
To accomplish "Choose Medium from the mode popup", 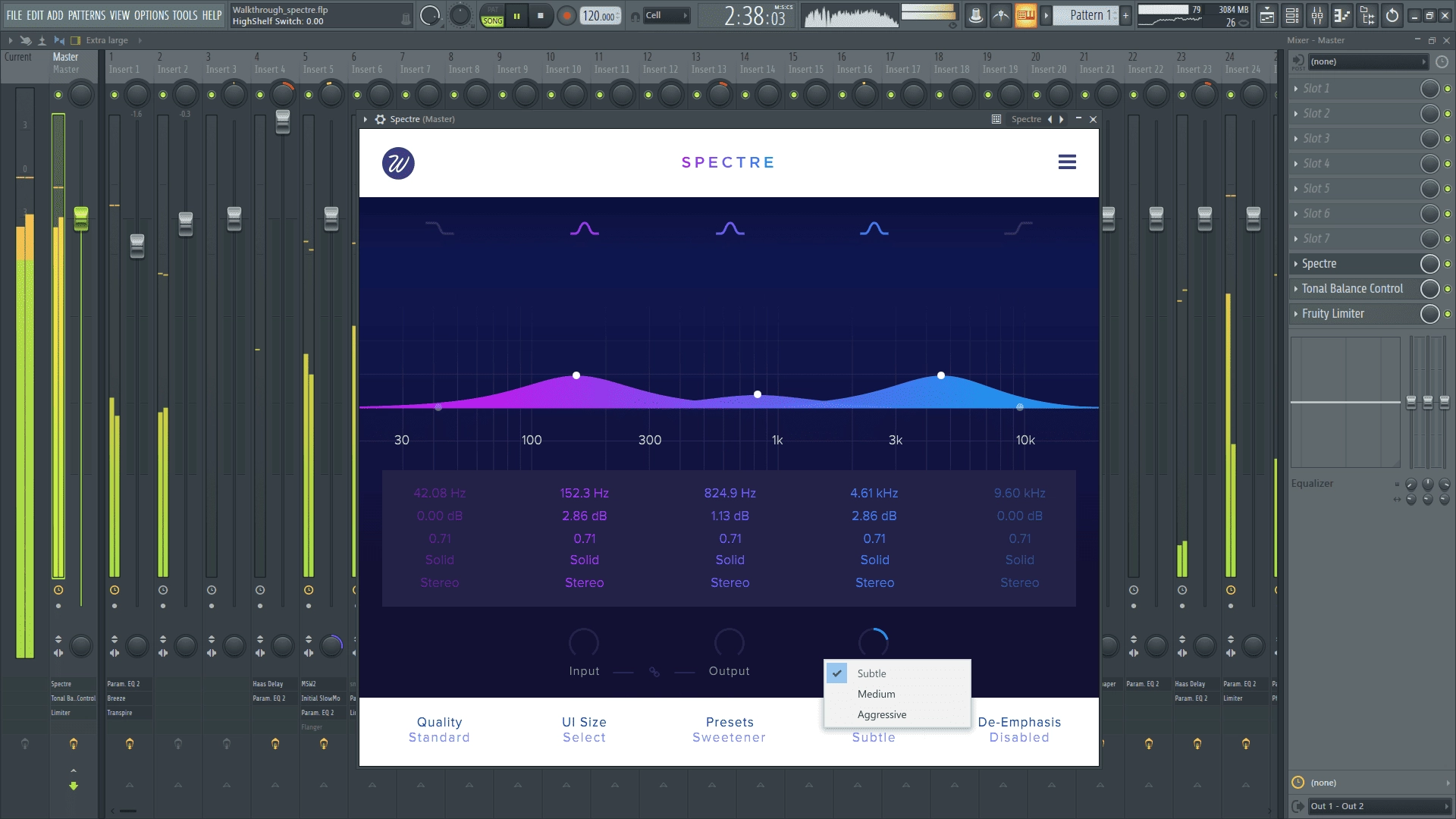I will pos(897,694).
